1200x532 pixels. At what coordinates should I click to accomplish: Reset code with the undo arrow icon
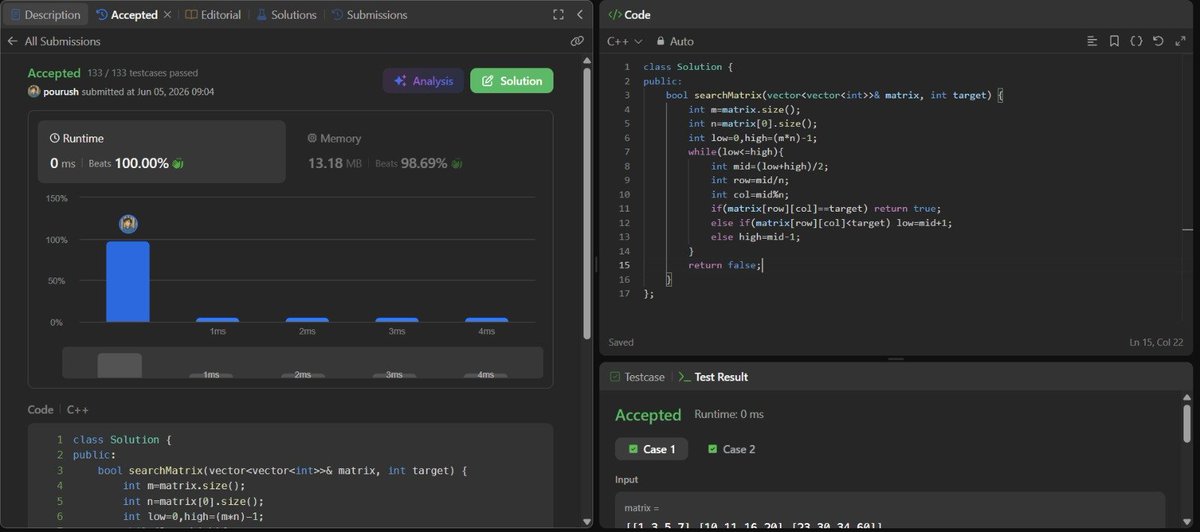[1158, 41]
